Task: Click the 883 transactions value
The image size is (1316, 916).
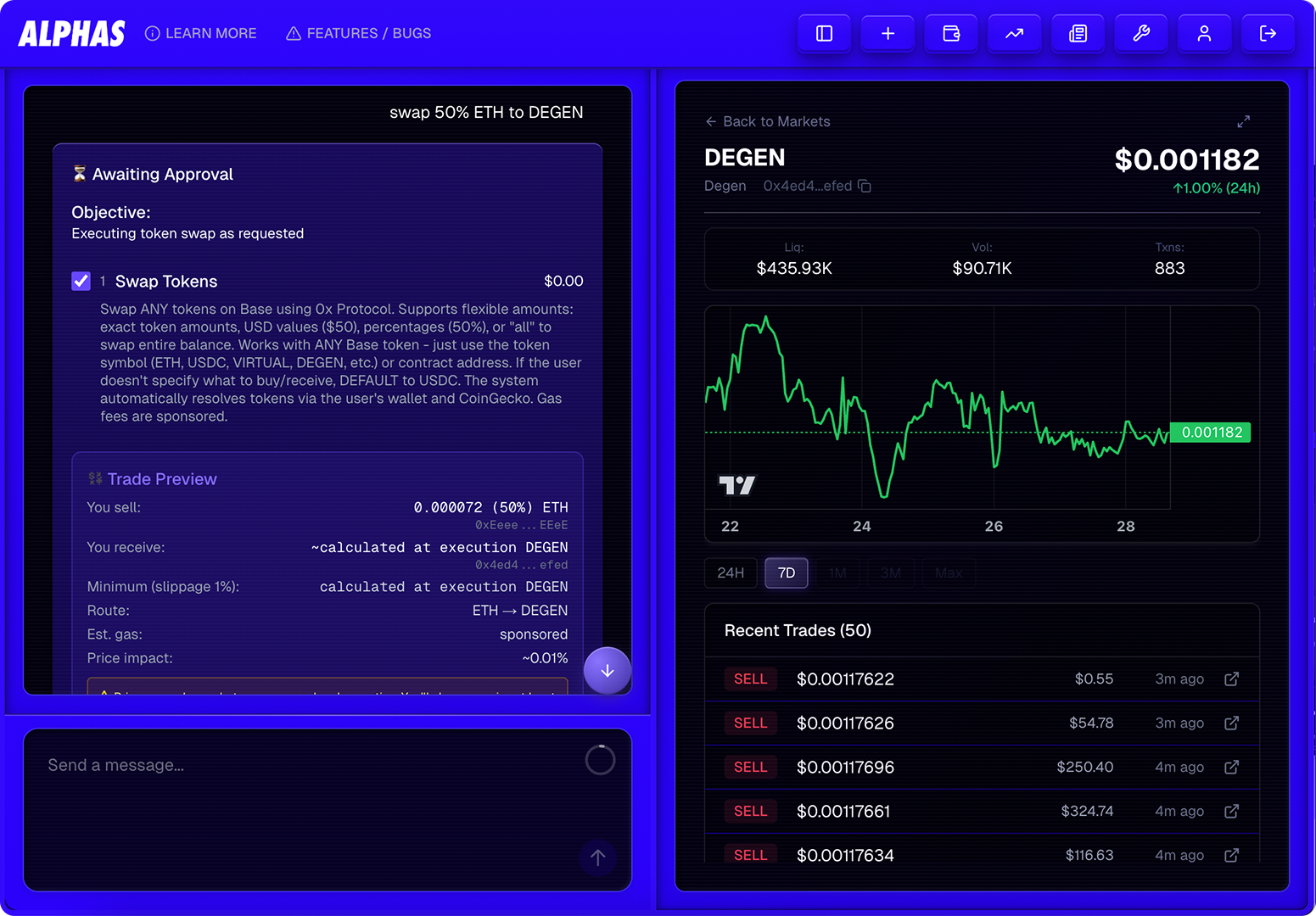Action: tap(1169, 268)
